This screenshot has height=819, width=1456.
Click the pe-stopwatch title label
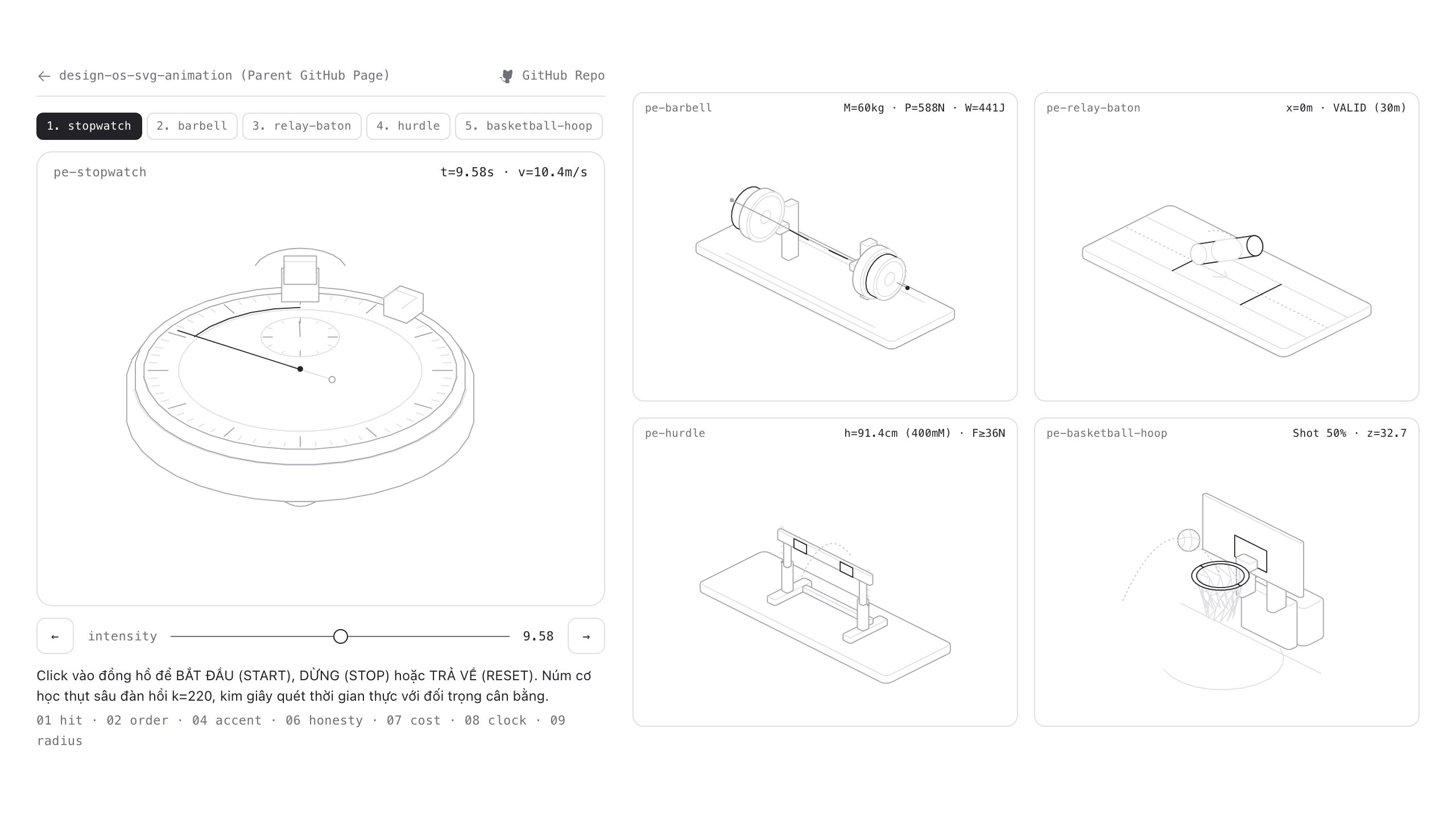coord(100,172)
